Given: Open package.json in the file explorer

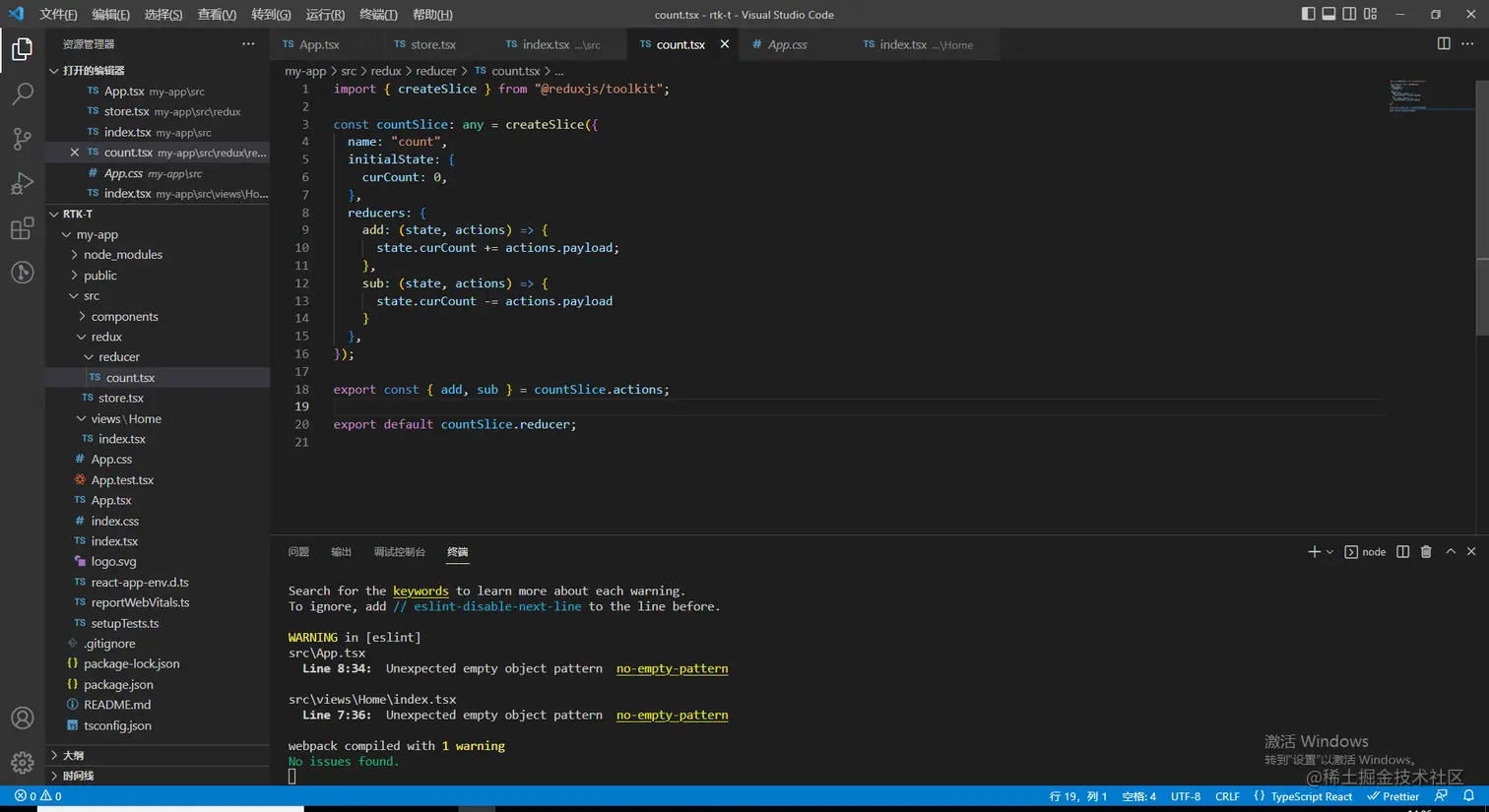Looking at the screenshot, I should (x=118, y=685).
